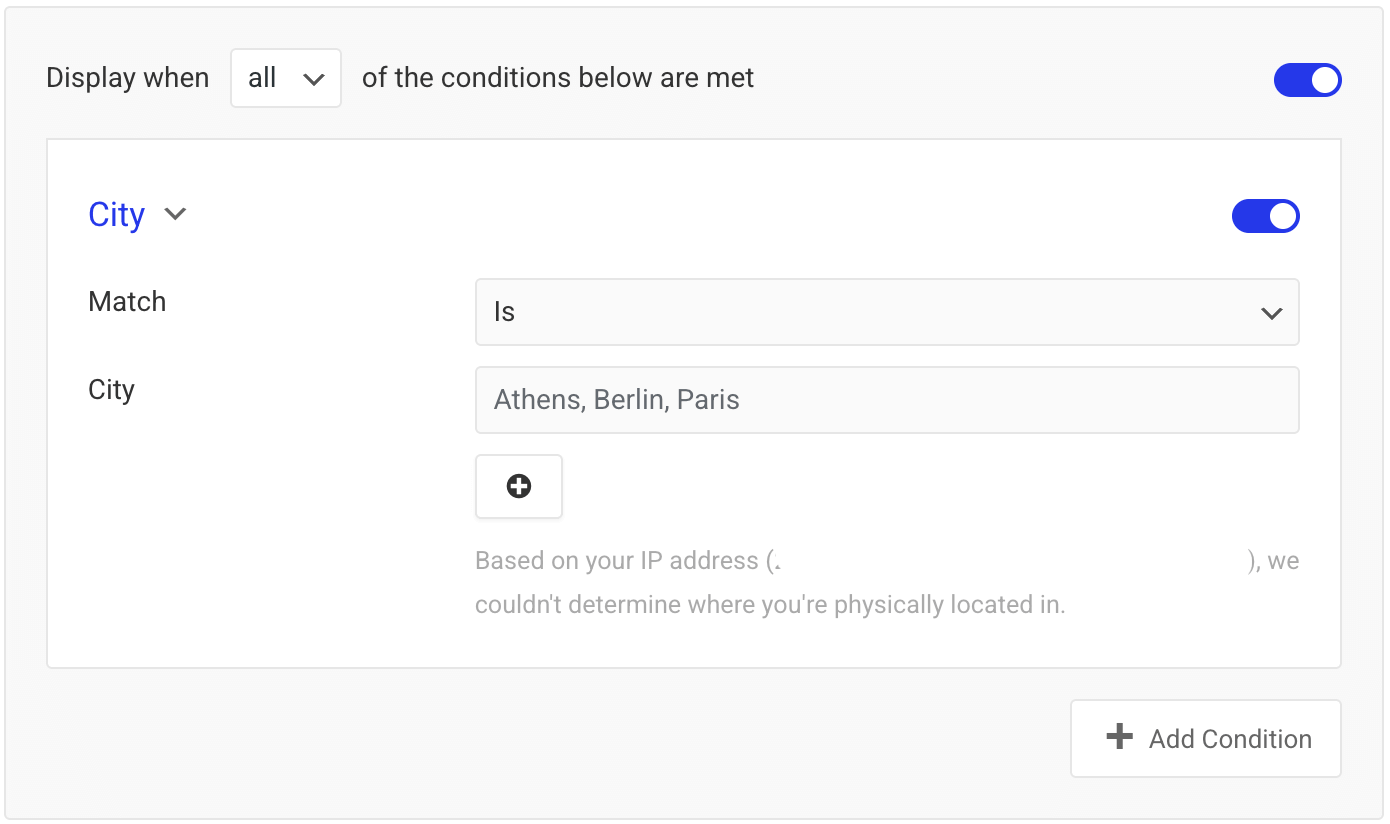The height and width of the screenshot is (824, 1390).
Task: Click the blue City condition heading
Action: tap(116, 215)
